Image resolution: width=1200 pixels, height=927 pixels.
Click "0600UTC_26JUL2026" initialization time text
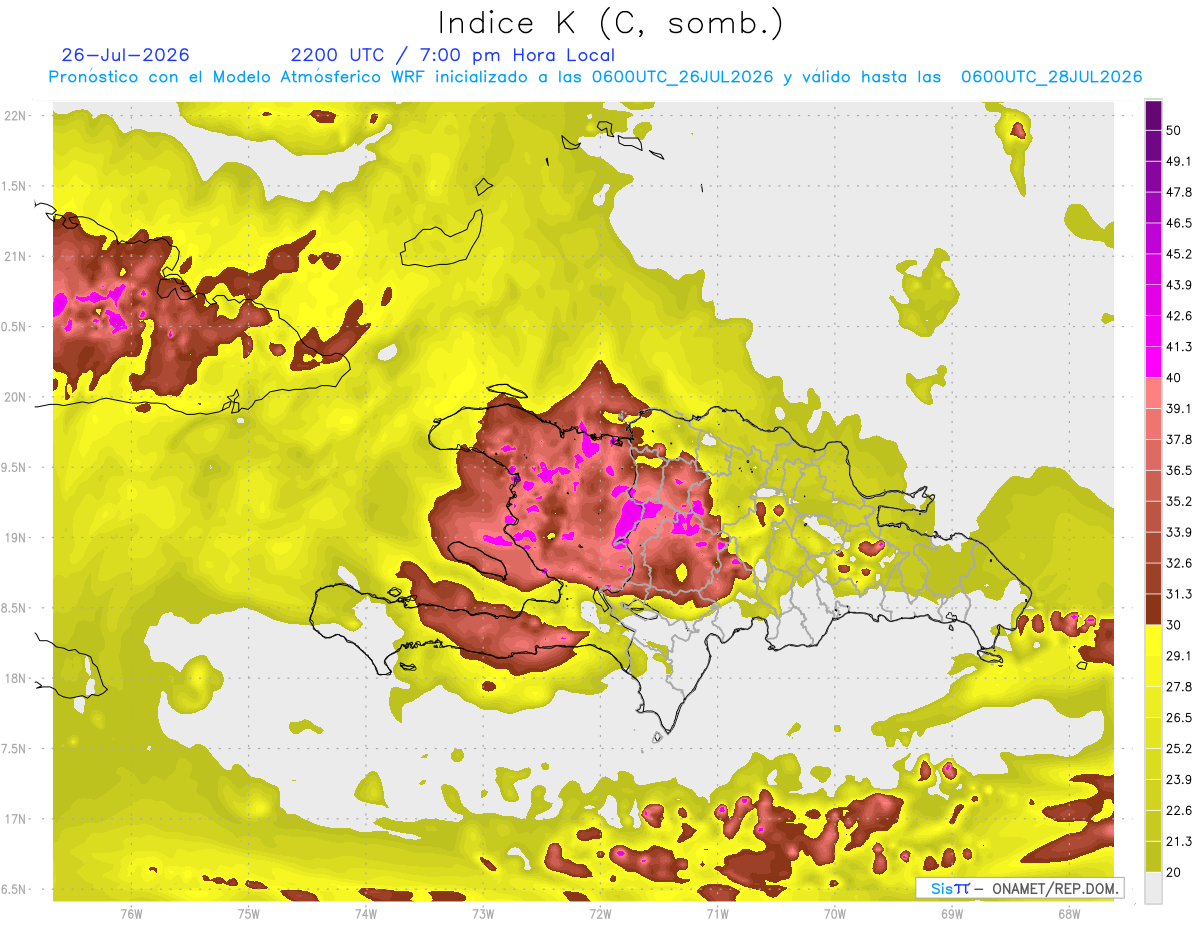(x=682, y=77)
